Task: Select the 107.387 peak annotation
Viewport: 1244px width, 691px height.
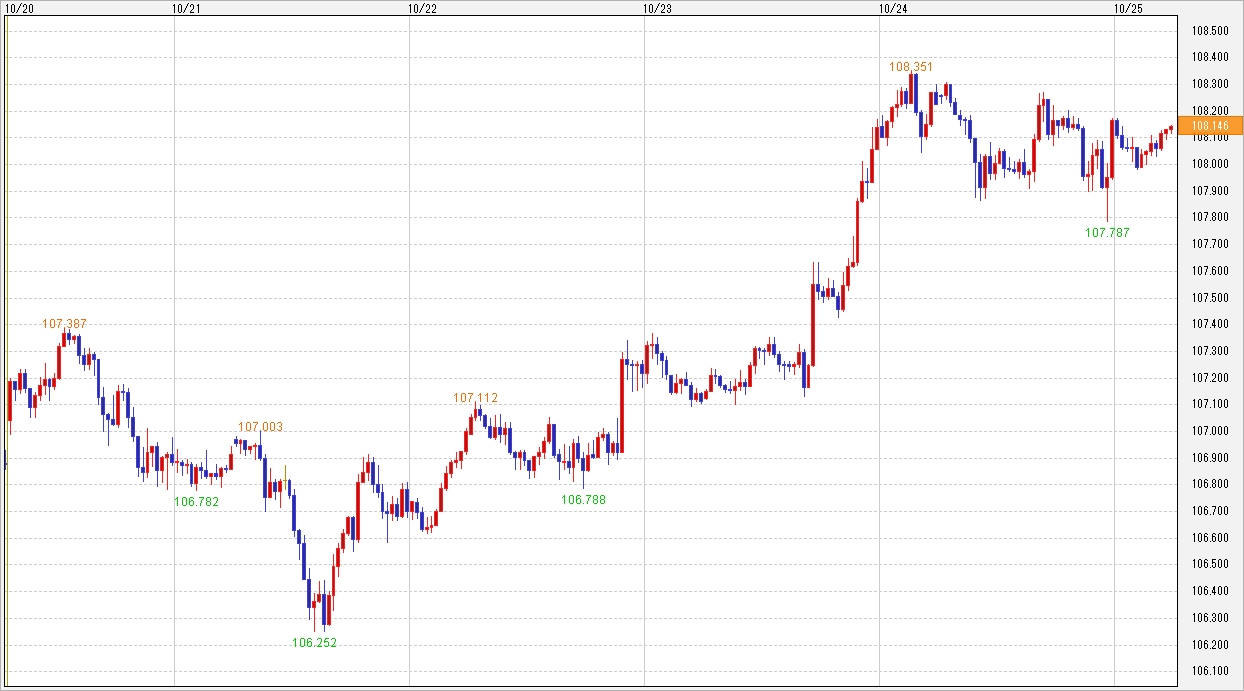Action: click(x=64, y=324)
